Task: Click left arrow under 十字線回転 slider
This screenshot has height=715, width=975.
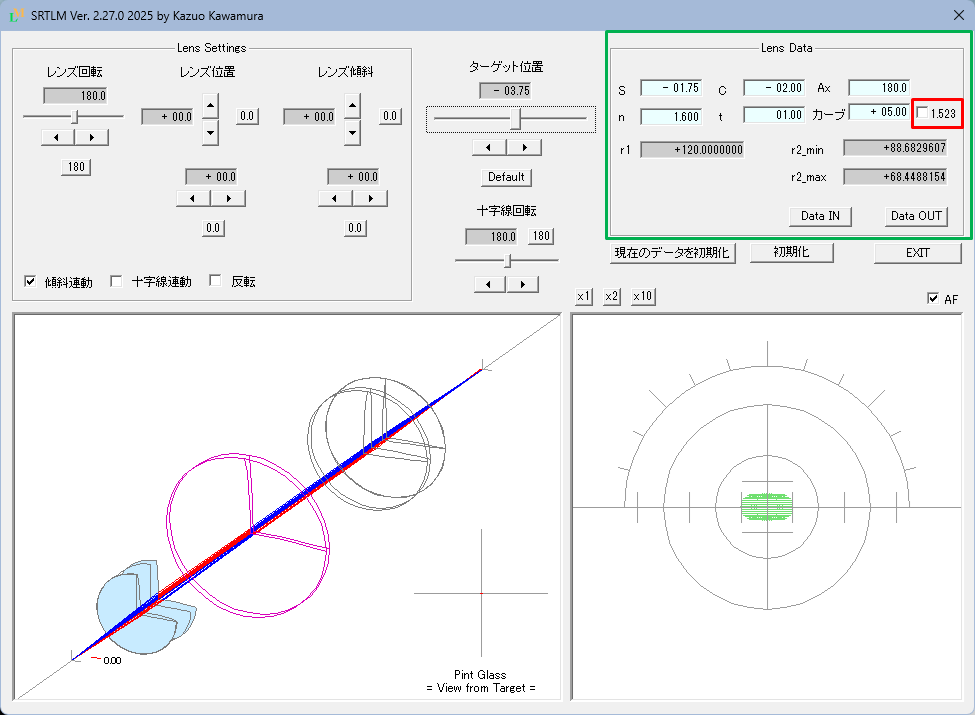Action: click(x=489, y=284)
